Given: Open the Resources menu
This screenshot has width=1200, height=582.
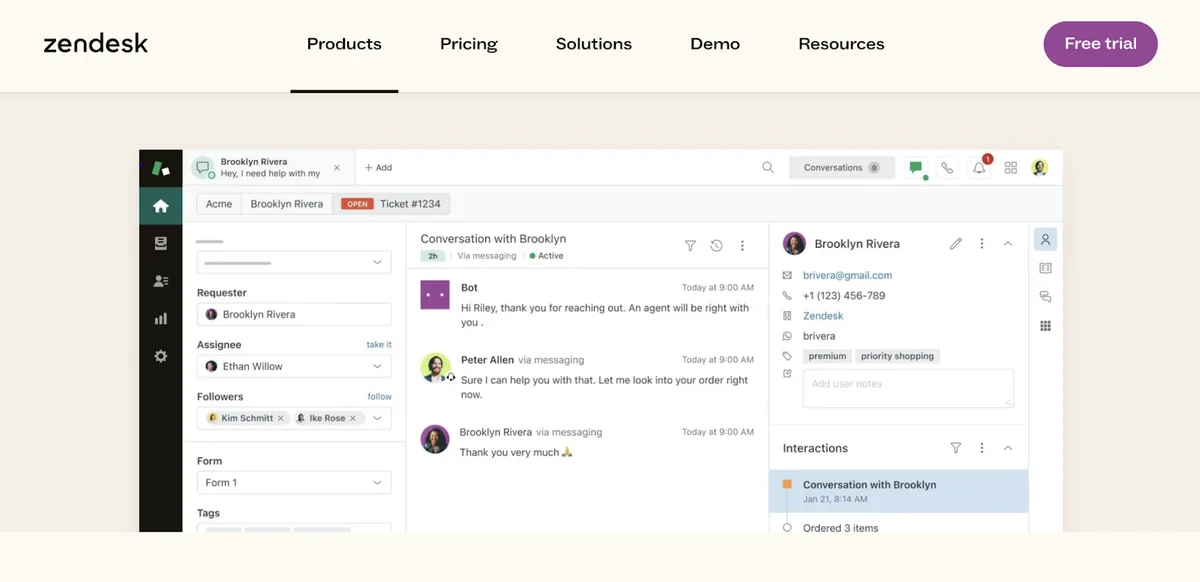Looking at the screenshot, I should [x=841, y=44].
